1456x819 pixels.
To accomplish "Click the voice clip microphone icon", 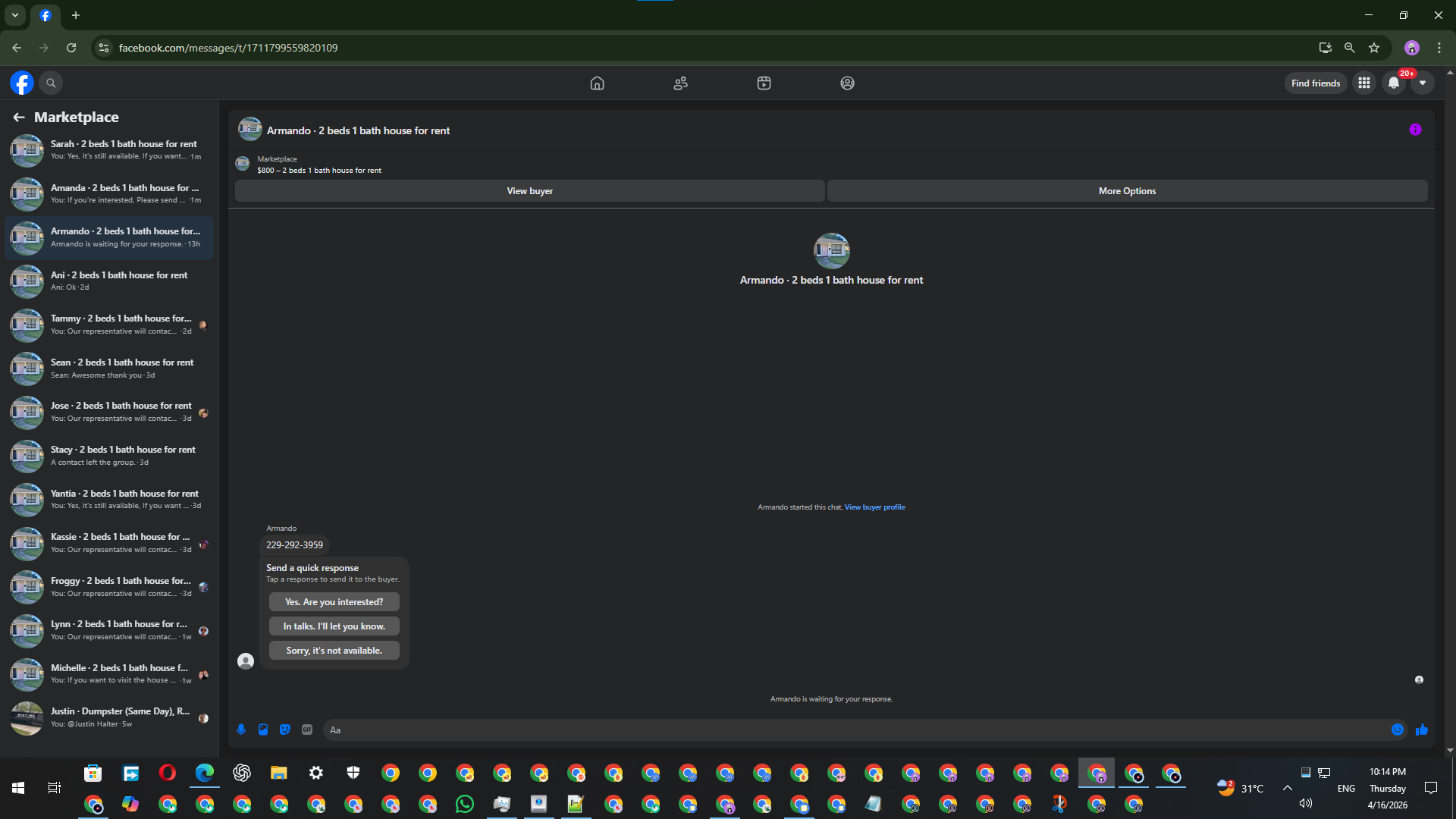I will pyautogui.click(x=241, y=730).
